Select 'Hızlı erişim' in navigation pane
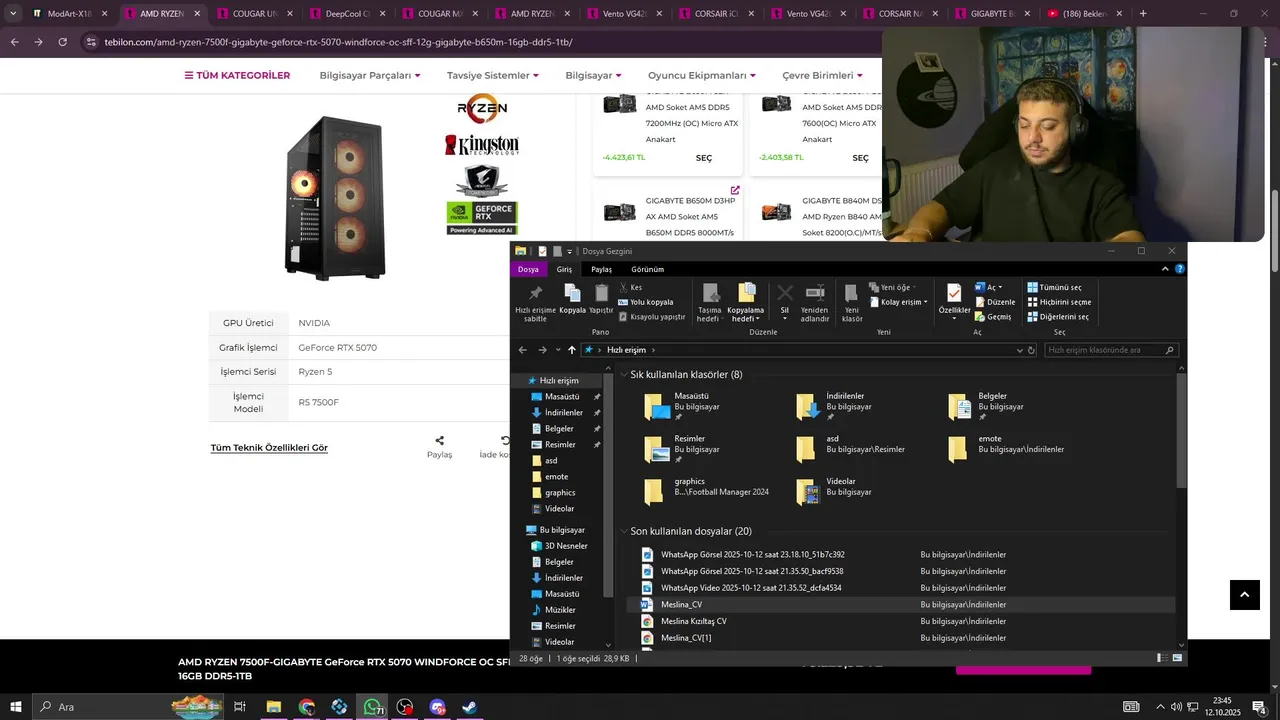 coord(558,380)
